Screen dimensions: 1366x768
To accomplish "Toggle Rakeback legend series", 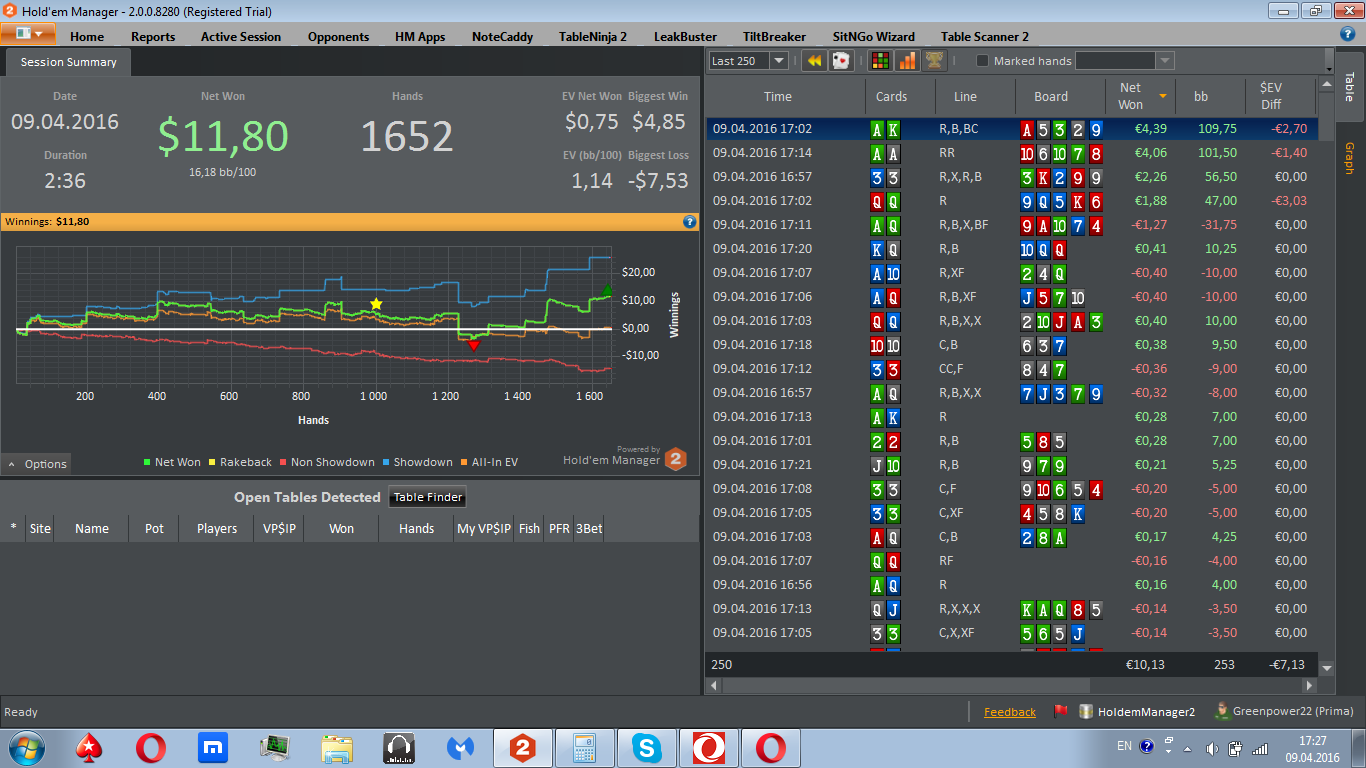I will tap(240, 462).
